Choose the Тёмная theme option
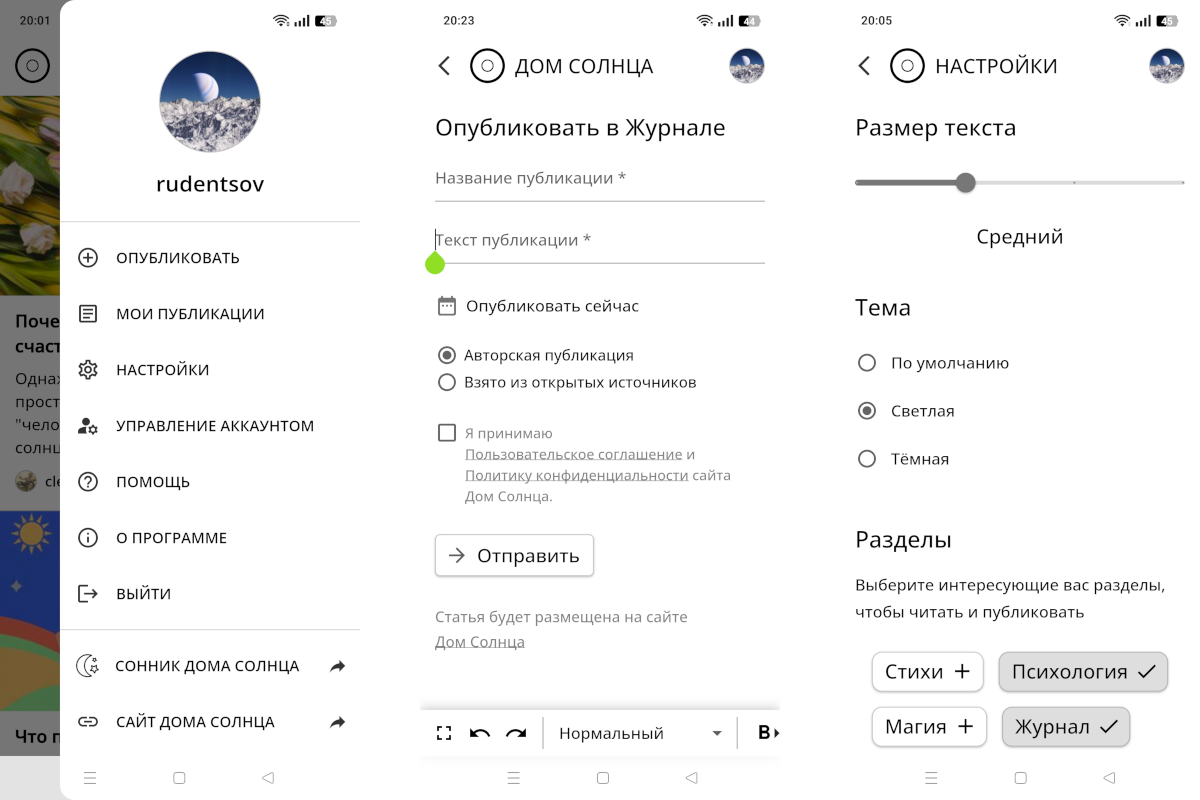This screenshot has height=800, width=1200. point(867,459)
